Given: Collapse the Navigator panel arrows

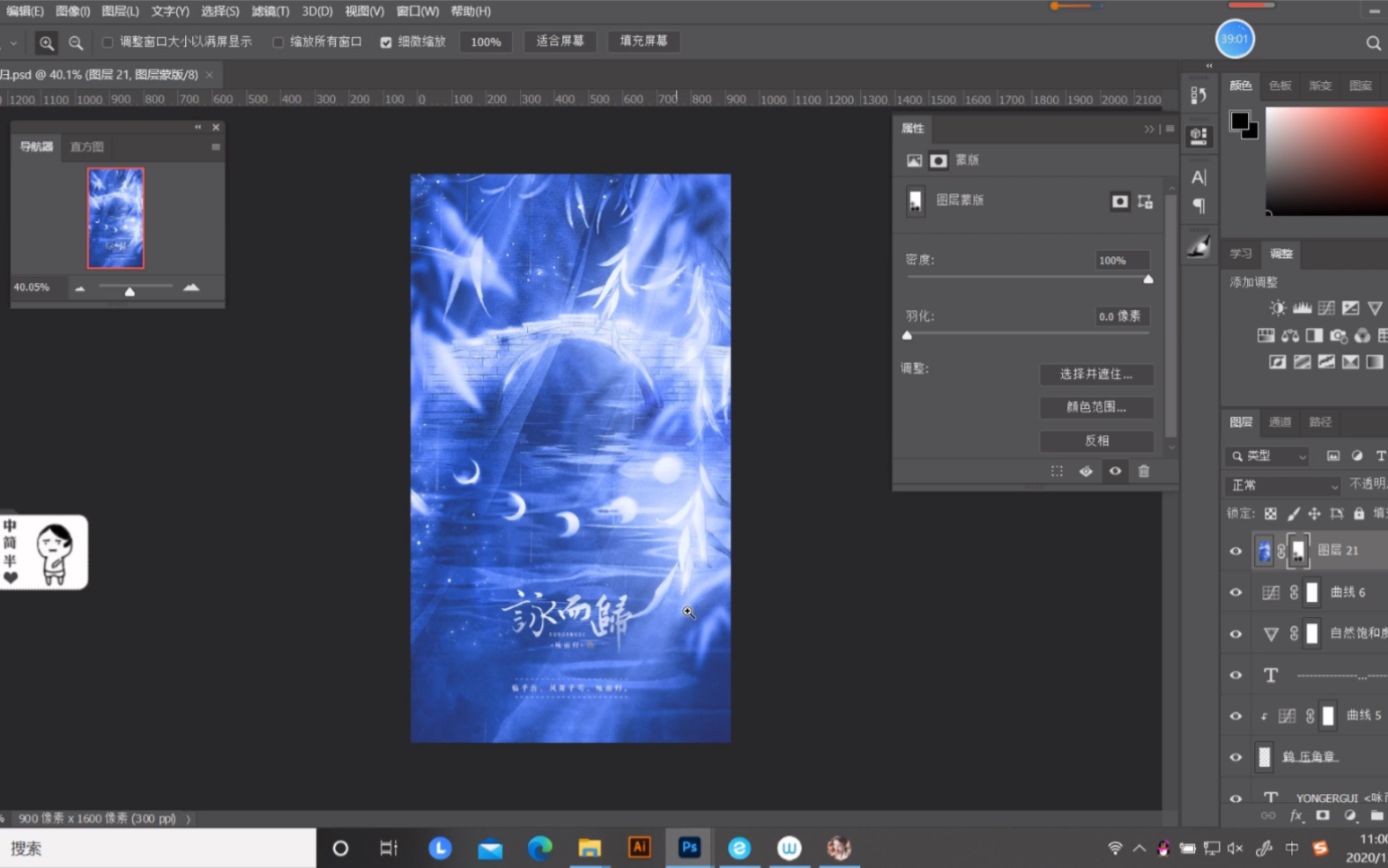Looking at the screenshot, I should click(197, 127).
